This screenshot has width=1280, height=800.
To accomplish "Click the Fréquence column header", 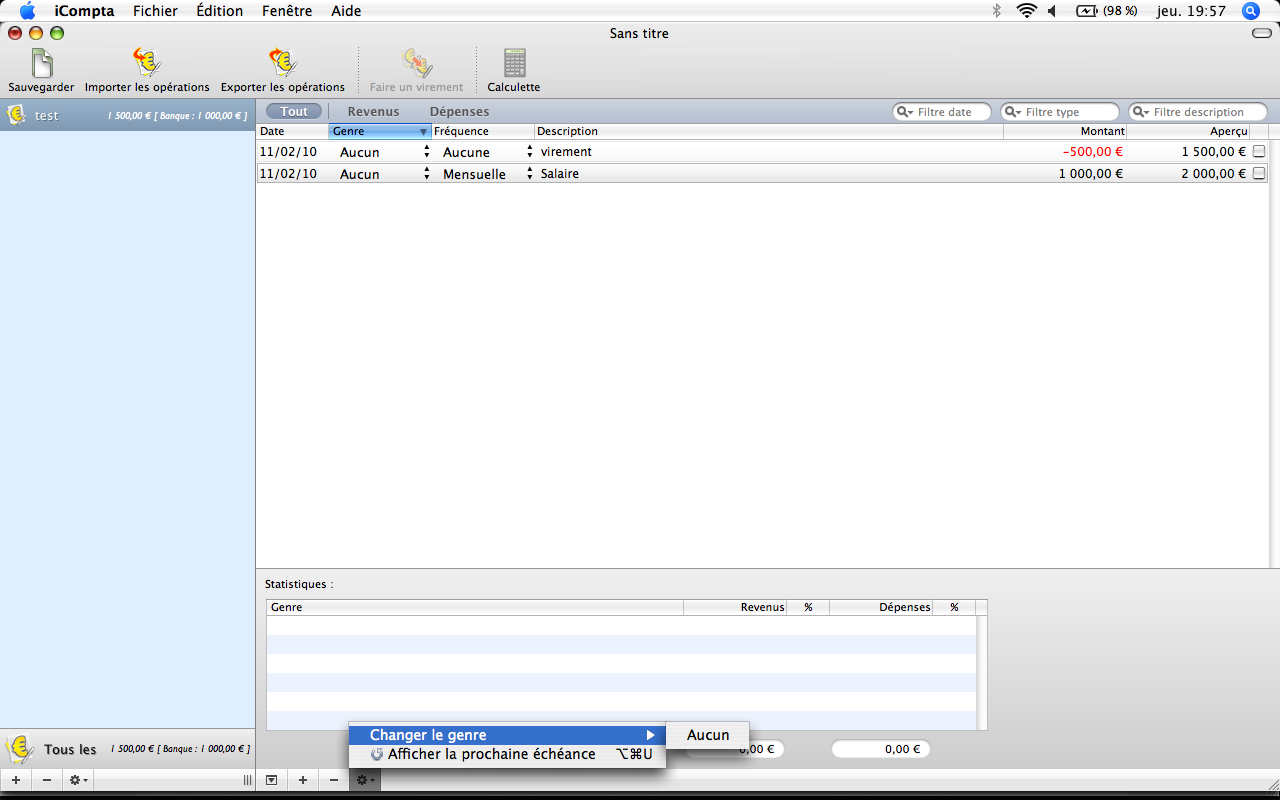I will (483, 131).
